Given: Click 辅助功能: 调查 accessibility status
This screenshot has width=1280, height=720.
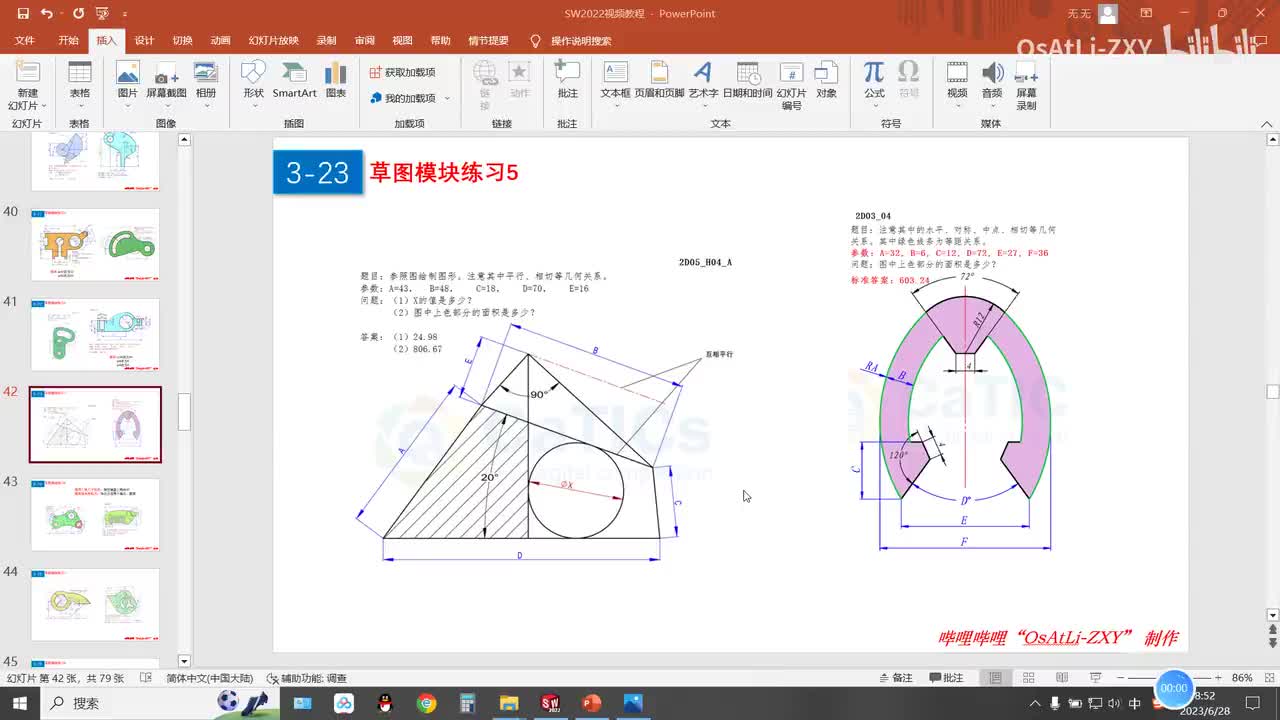Looking at the screenshot, I should [x=306, y=678].
